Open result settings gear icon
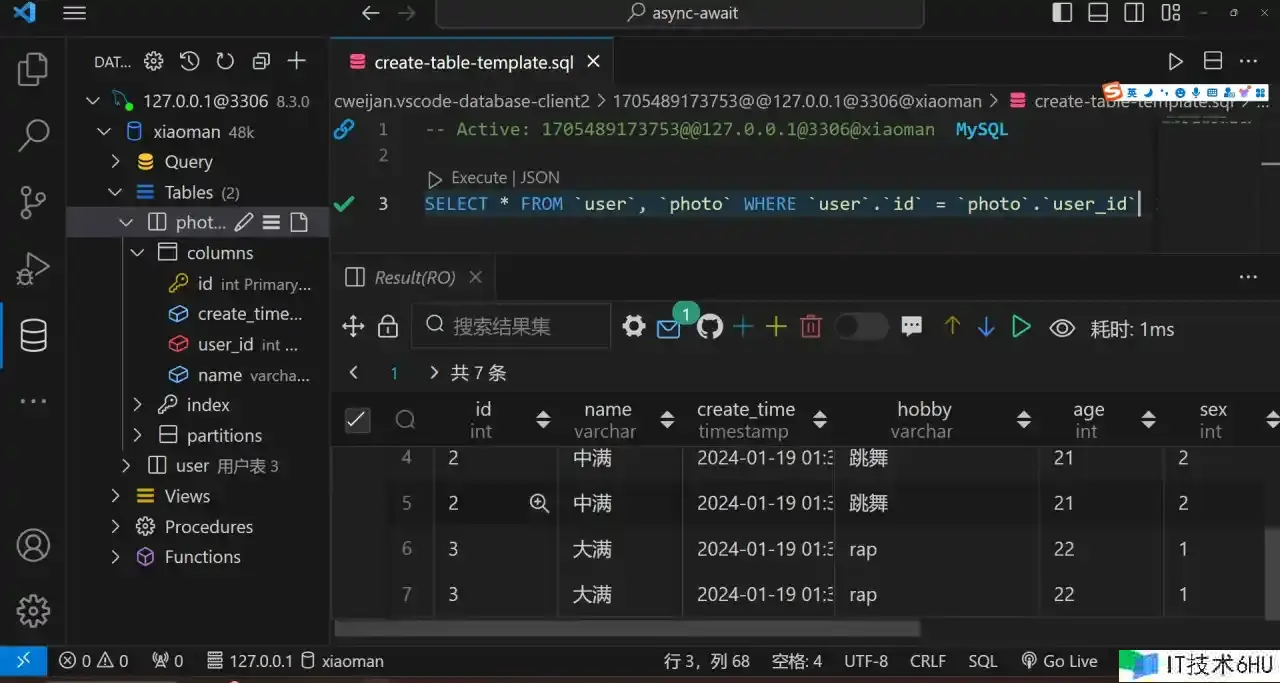The width and height of the screenshot is (1280, 683). pos(634,327)
